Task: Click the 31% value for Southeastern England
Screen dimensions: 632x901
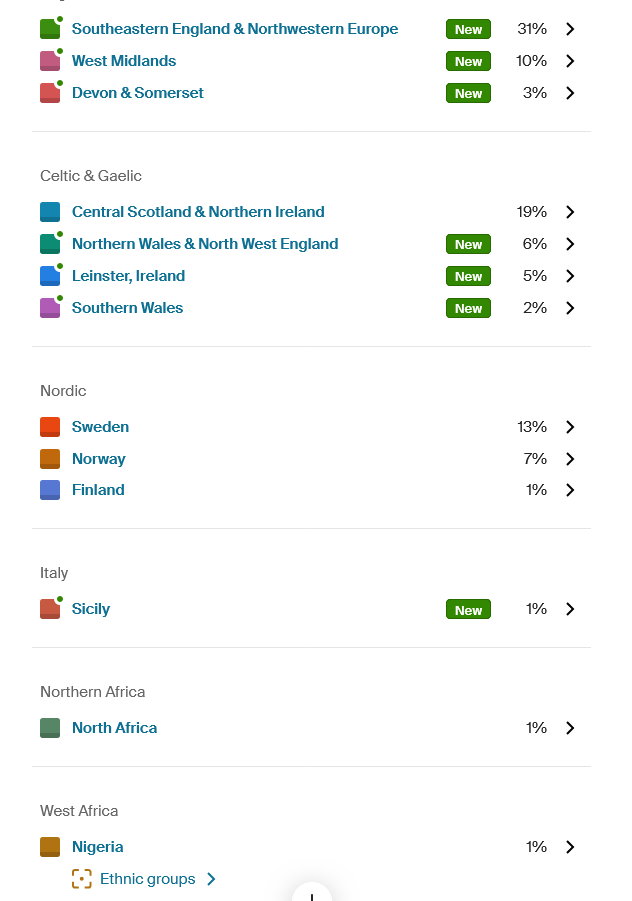Action: pos(531,29)
